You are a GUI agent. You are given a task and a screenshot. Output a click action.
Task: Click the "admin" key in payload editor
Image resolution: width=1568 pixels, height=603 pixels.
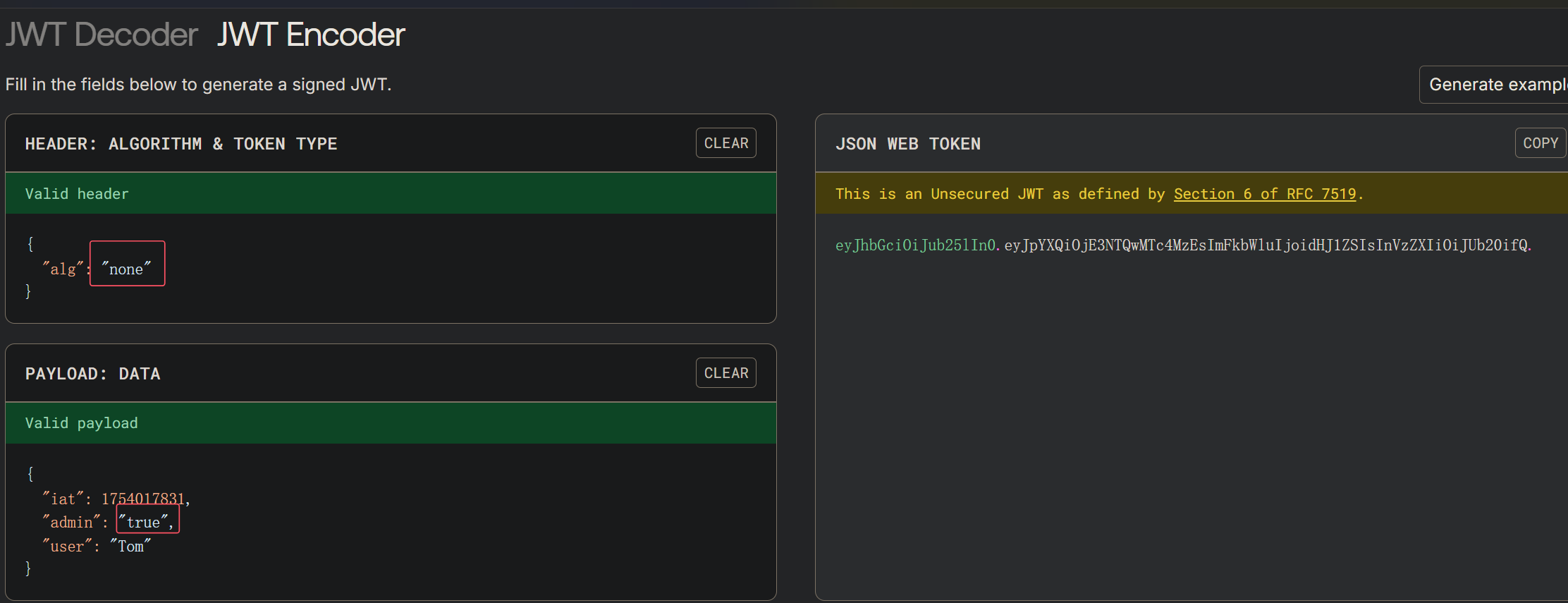[71, 522]
